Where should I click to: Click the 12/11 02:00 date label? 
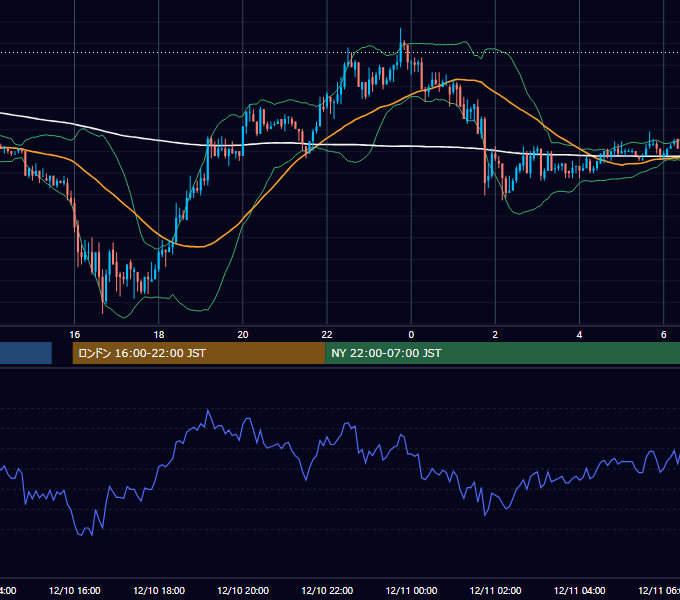(x=495, y=590)
